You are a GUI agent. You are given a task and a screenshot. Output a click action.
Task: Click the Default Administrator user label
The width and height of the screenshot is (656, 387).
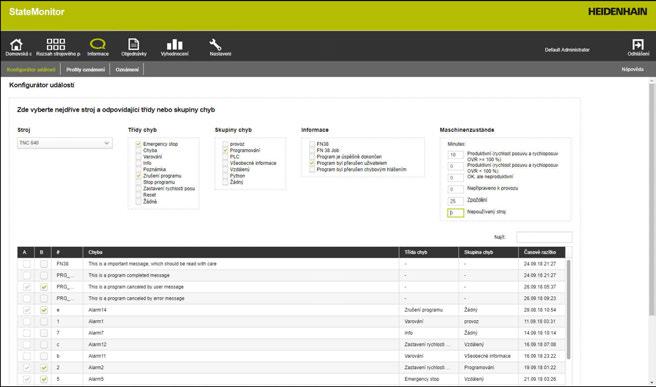point(567,50)
